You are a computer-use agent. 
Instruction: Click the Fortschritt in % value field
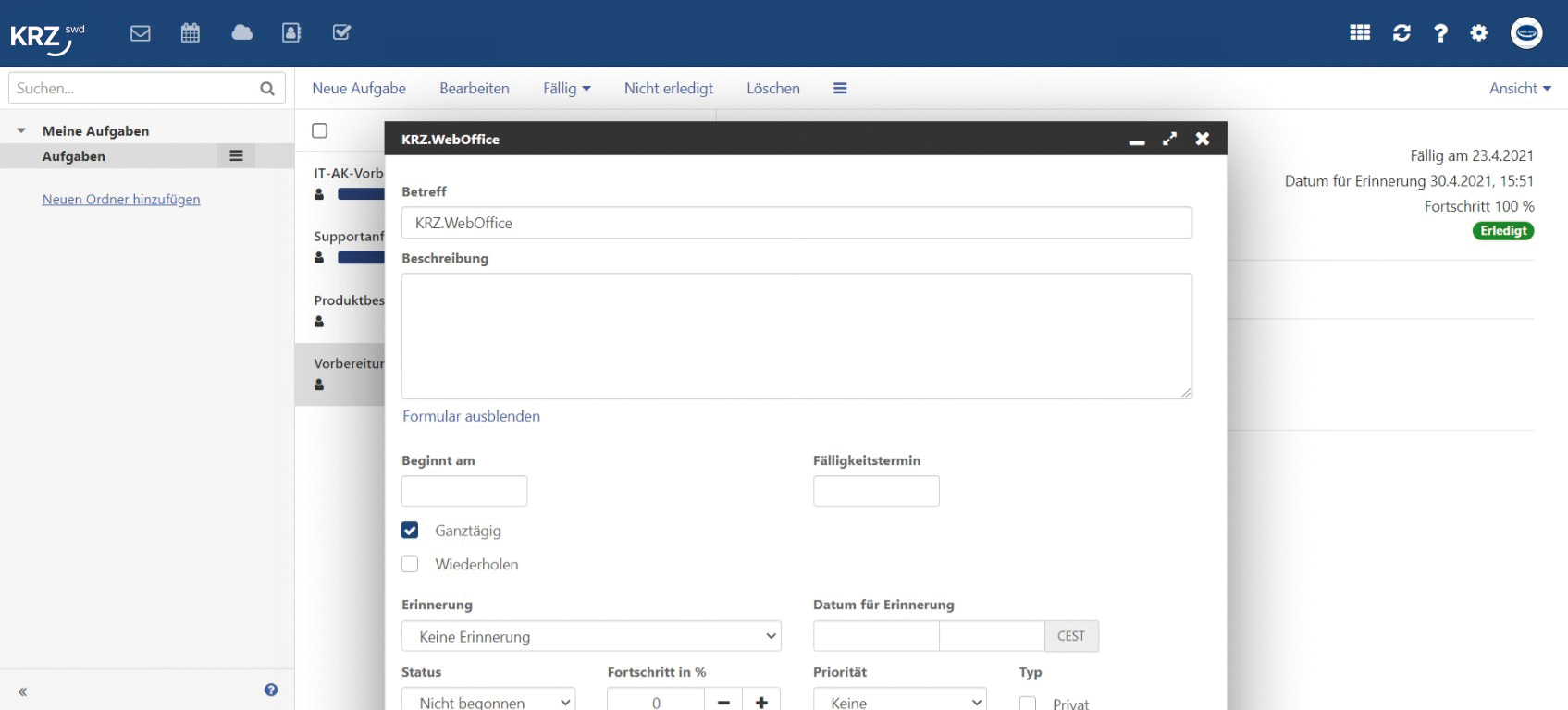pyautogui.click(x=656, y=701)
